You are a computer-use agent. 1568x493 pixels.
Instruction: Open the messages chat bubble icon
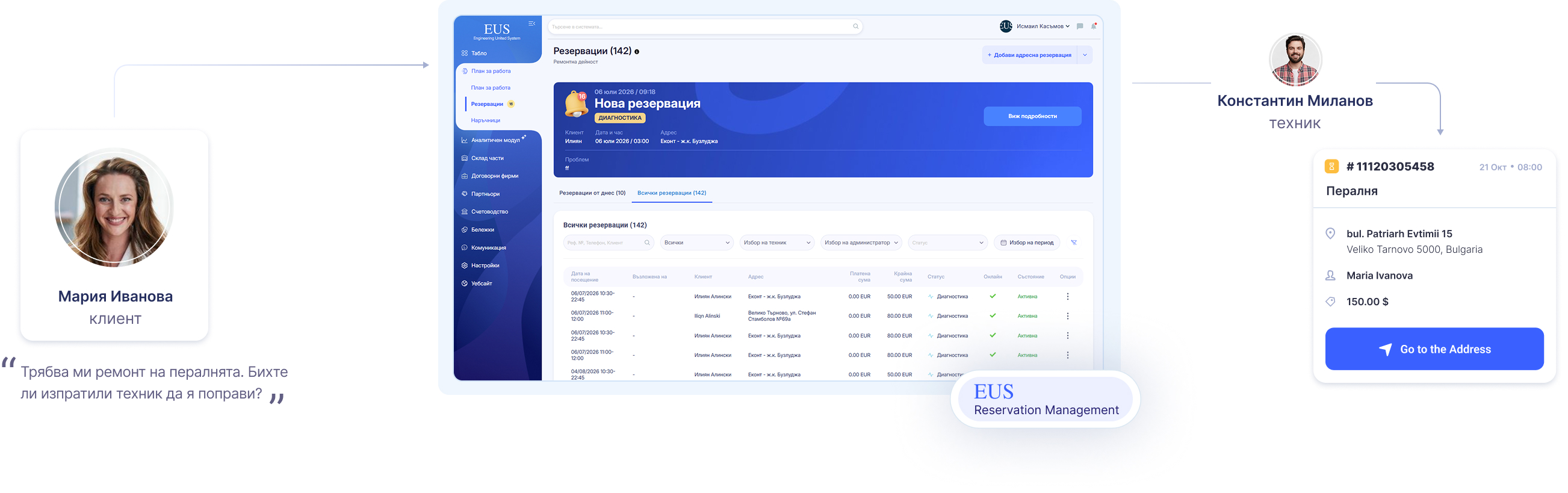(x=1080, y=26)
